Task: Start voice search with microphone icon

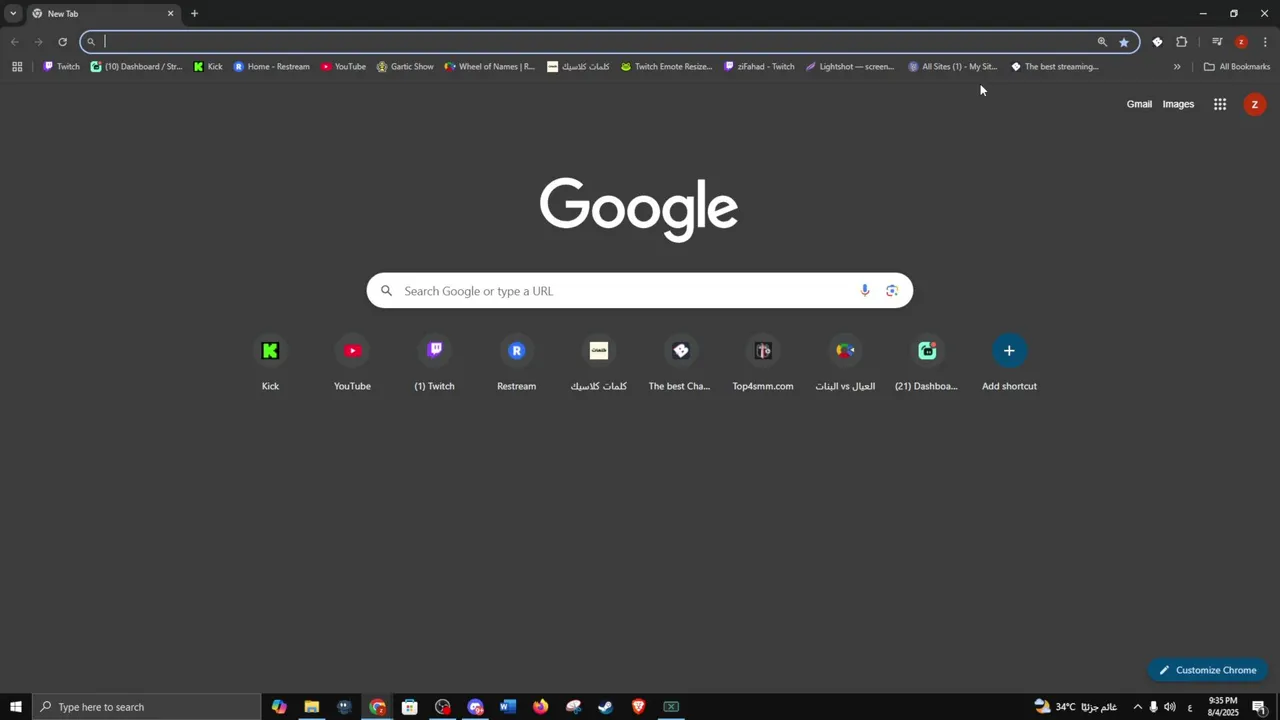Action: (865, 291)
